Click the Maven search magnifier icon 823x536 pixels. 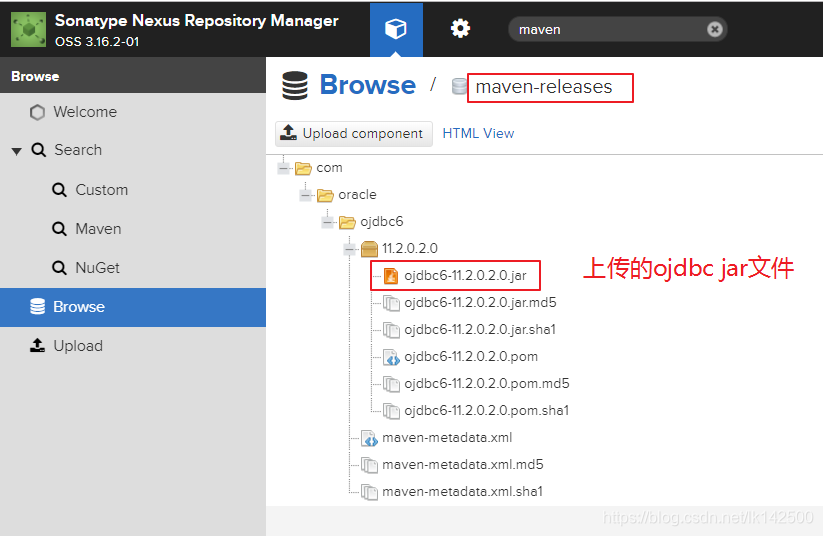click(59, 229)
